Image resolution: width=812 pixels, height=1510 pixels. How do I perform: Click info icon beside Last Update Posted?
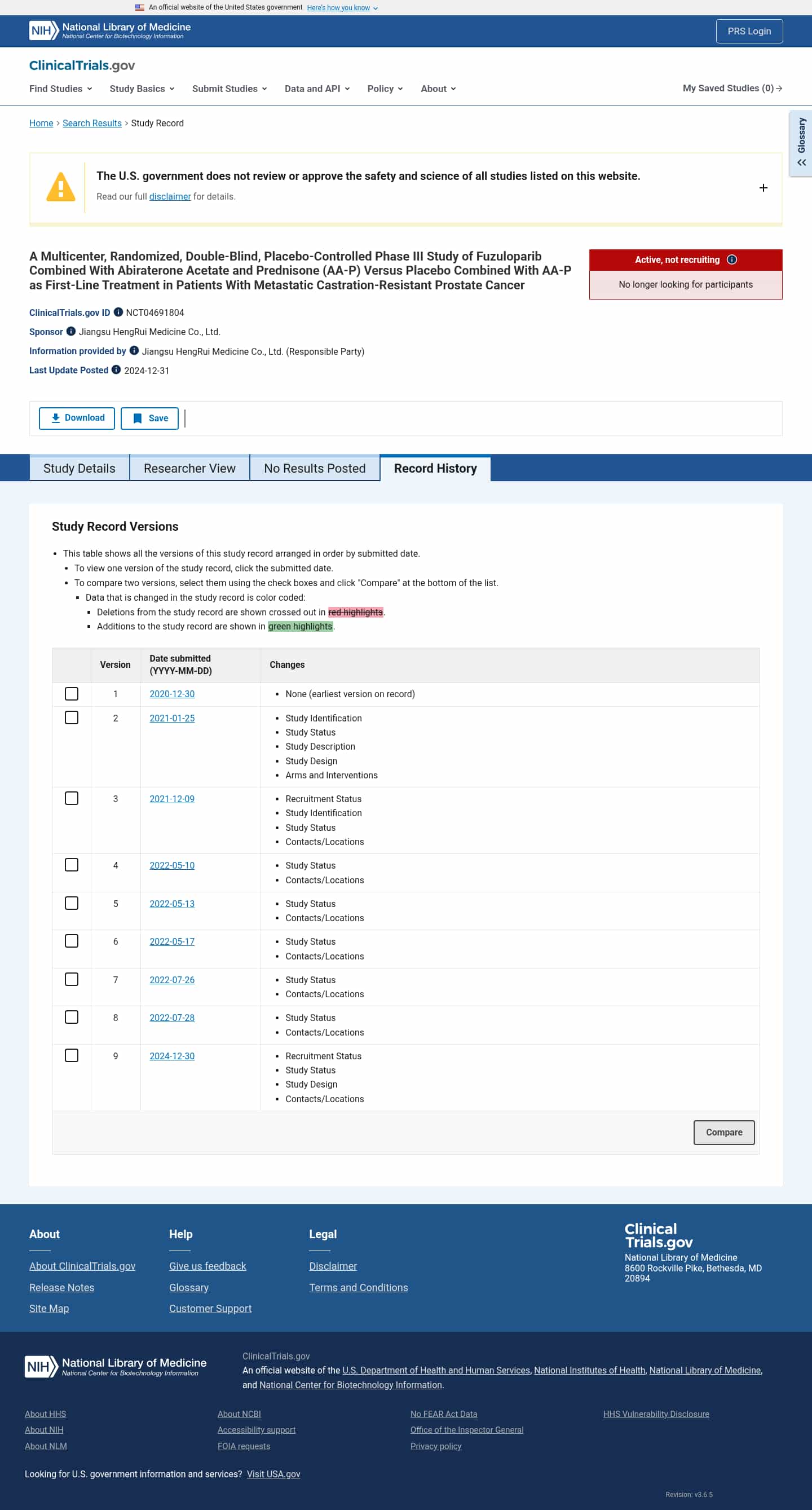point(116,370)
